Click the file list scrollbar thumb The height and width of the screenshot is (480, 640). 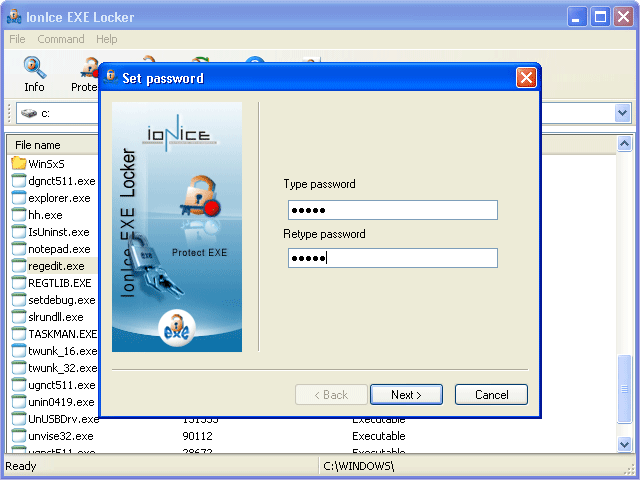point(624,389)
